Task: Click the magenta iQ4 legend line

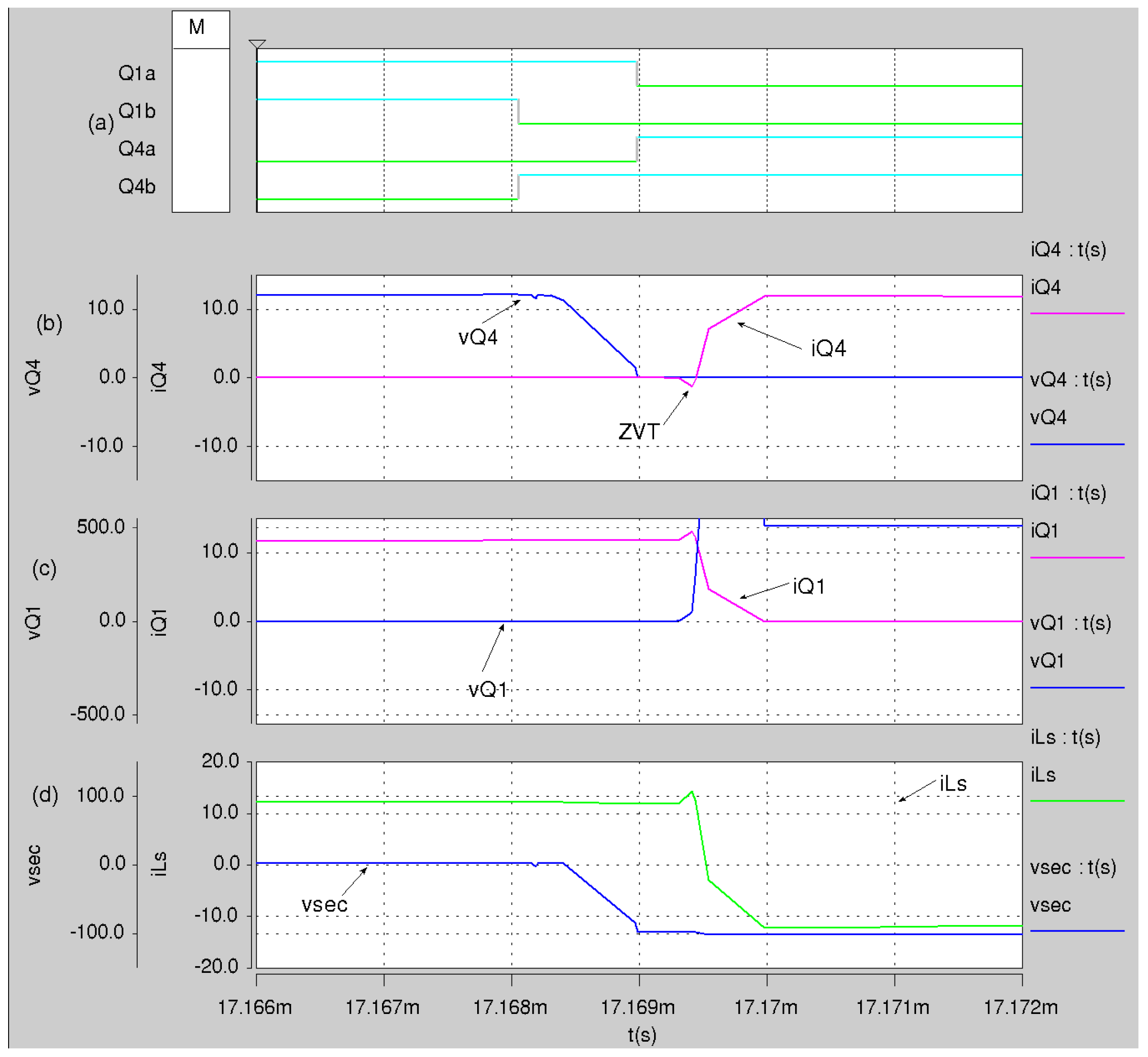Action: click(x=1077, y=313)
